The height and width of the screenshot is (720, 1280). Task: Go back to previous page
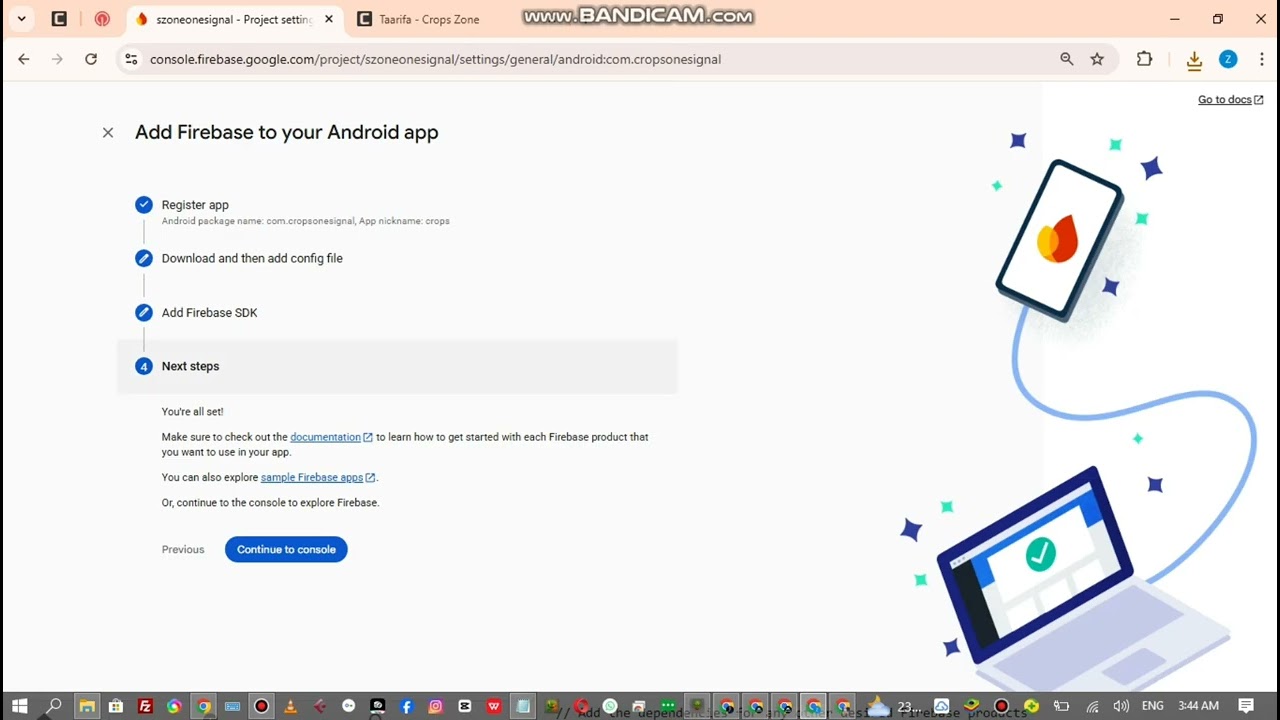click(24, 59)
